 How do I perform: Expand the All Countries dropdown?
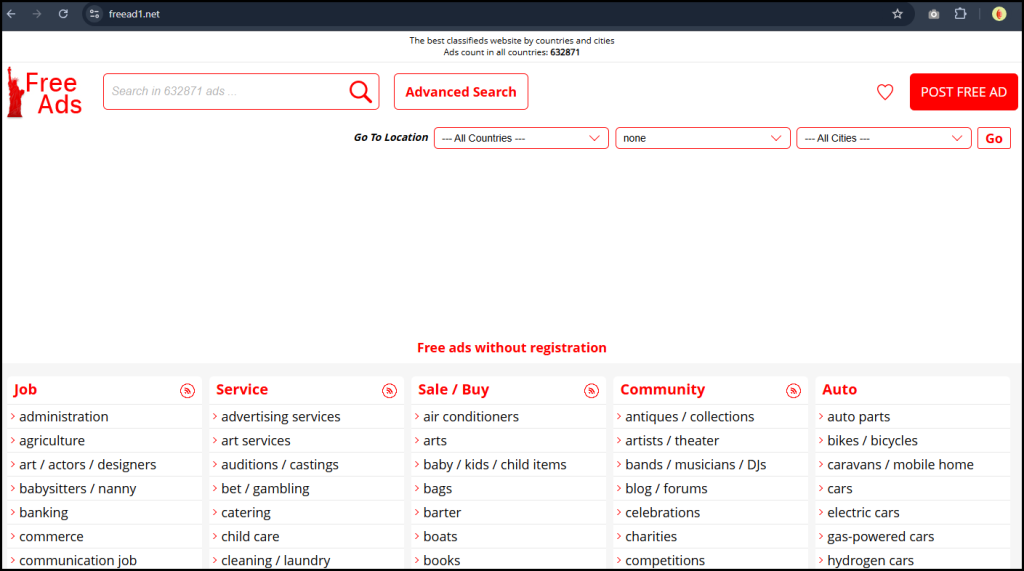coord(521,138)
